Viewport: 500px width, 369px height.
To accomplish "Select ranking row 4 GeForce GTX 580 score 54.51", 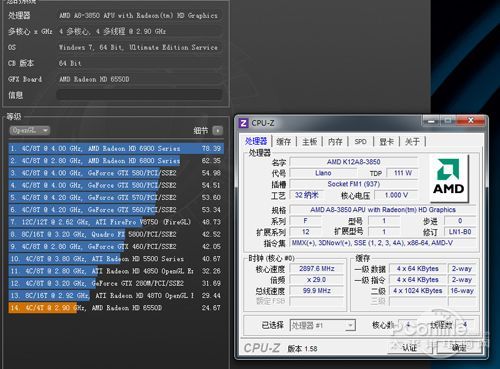I will (116, 185).
